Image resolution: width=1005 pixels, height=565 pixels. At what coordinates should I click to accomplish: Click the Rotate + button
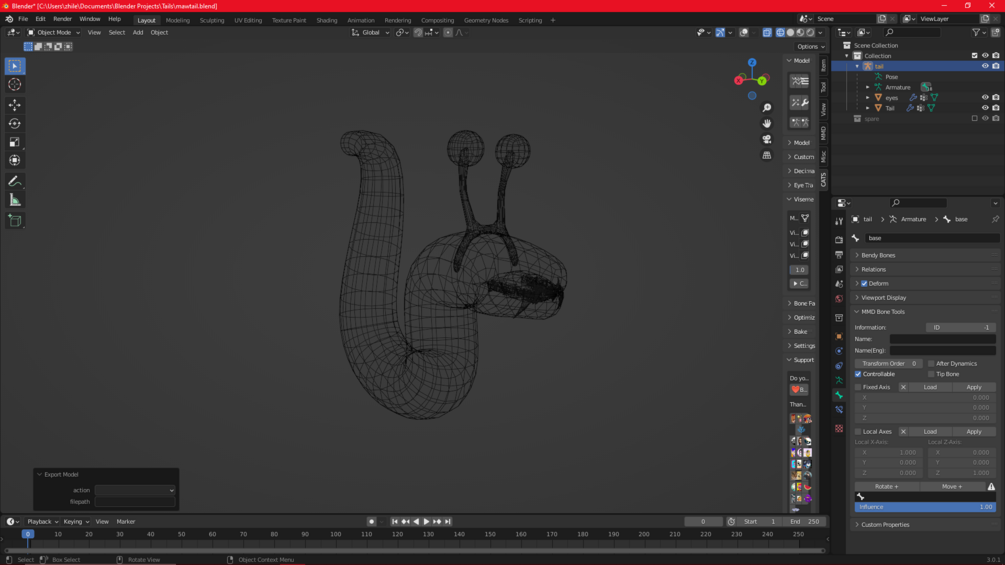[887, 487]
